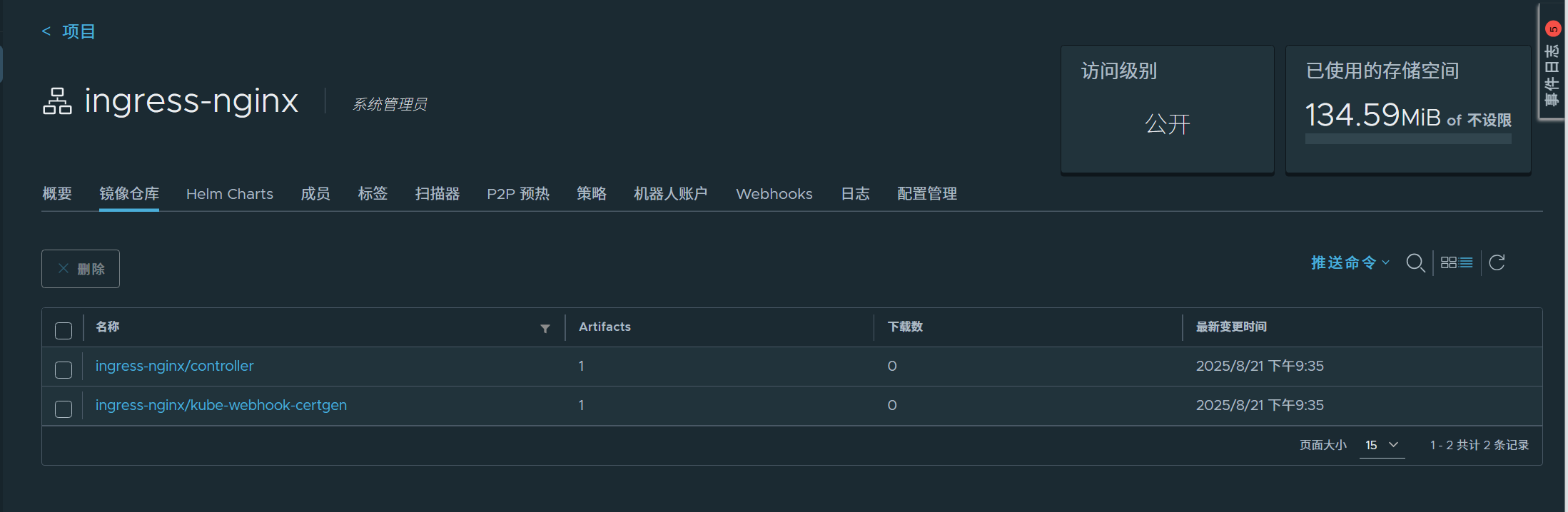Go back to the 项目 list
The height and width of the screenshot is (512, 1568).
[69, 31]
